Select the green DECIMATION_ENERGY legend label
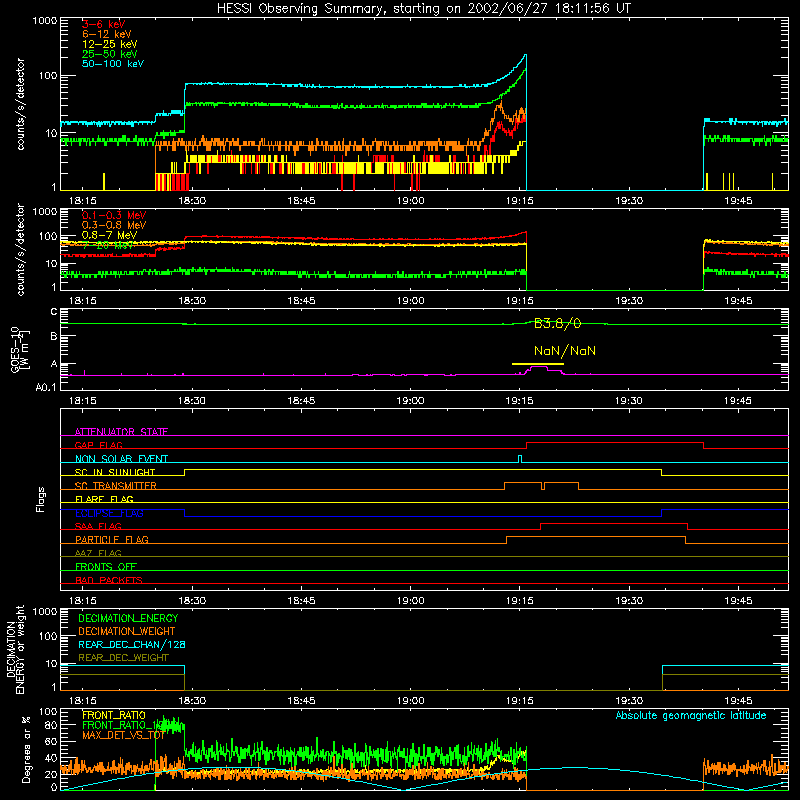This screenshot has width=800, height=800. (x=128, y=618)
